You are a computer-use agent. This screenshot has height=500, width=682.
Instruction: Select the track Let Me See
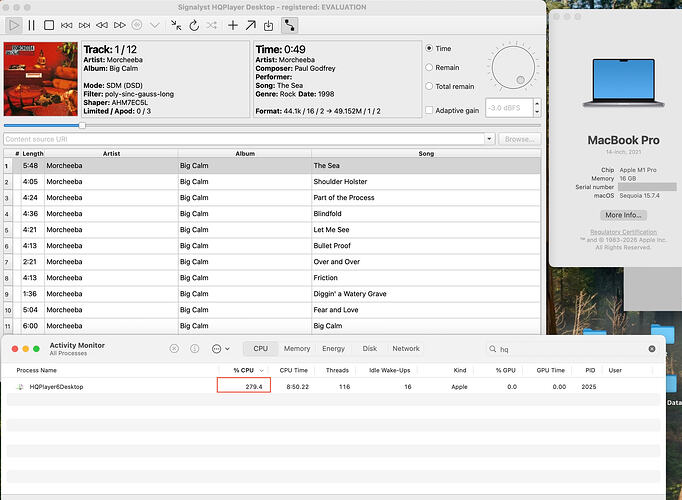(272, 230)
